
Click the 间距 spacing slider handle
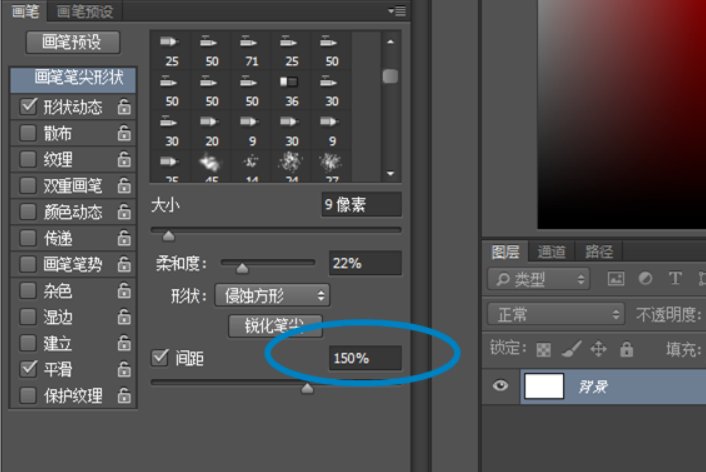307,388
